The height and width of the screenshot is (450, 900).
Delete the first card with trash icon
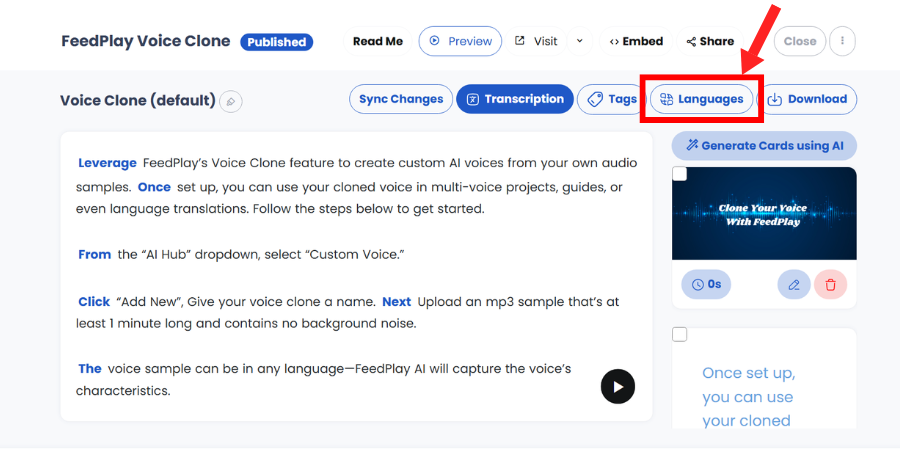point(831,285)
